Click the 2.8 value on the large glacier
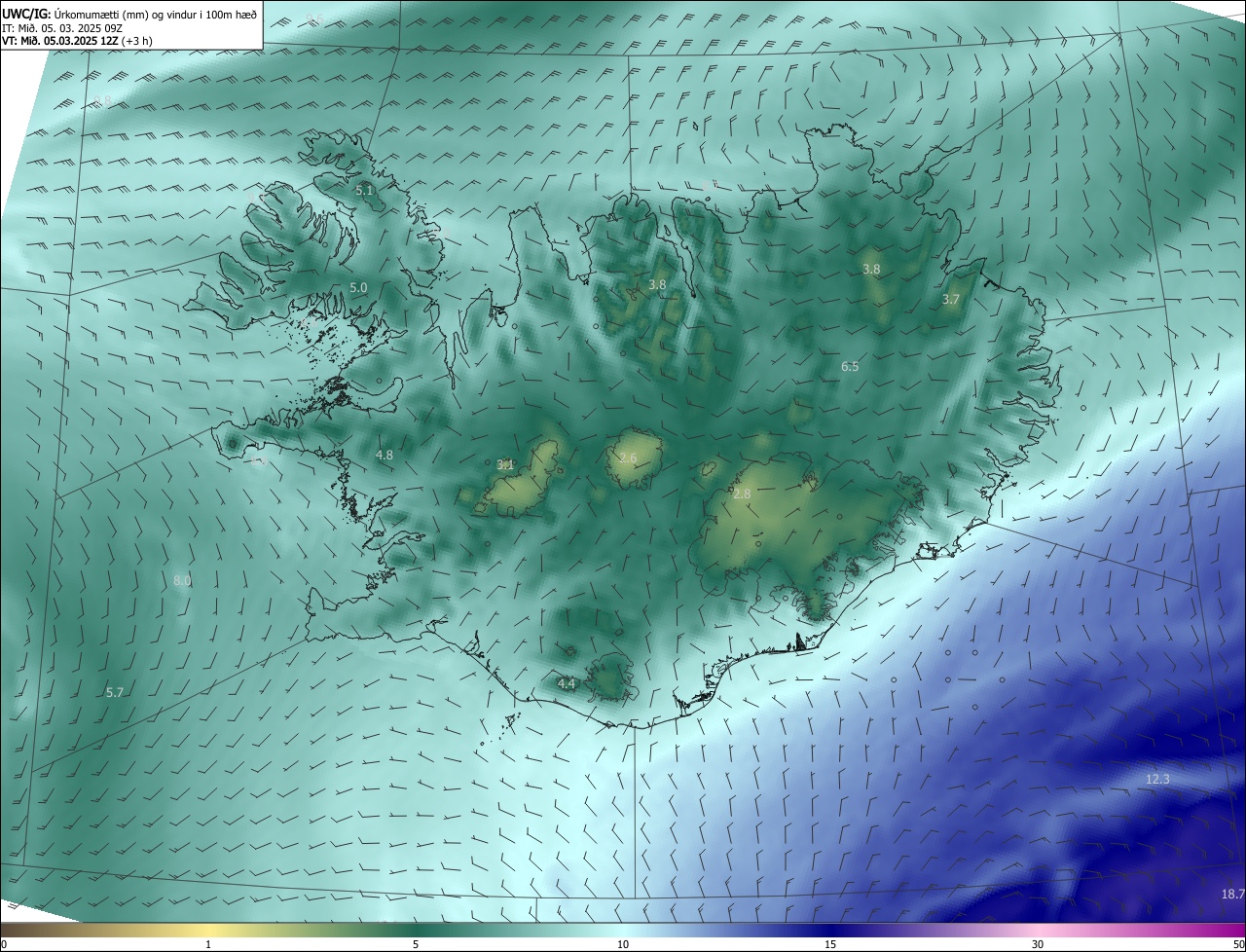 [742, 494]
